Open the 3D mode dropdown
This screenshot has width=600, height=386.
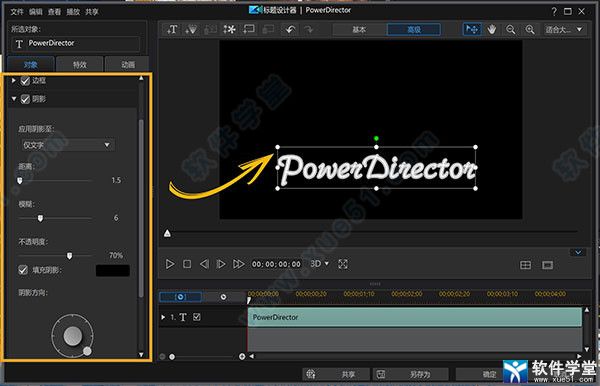(320, 264)
